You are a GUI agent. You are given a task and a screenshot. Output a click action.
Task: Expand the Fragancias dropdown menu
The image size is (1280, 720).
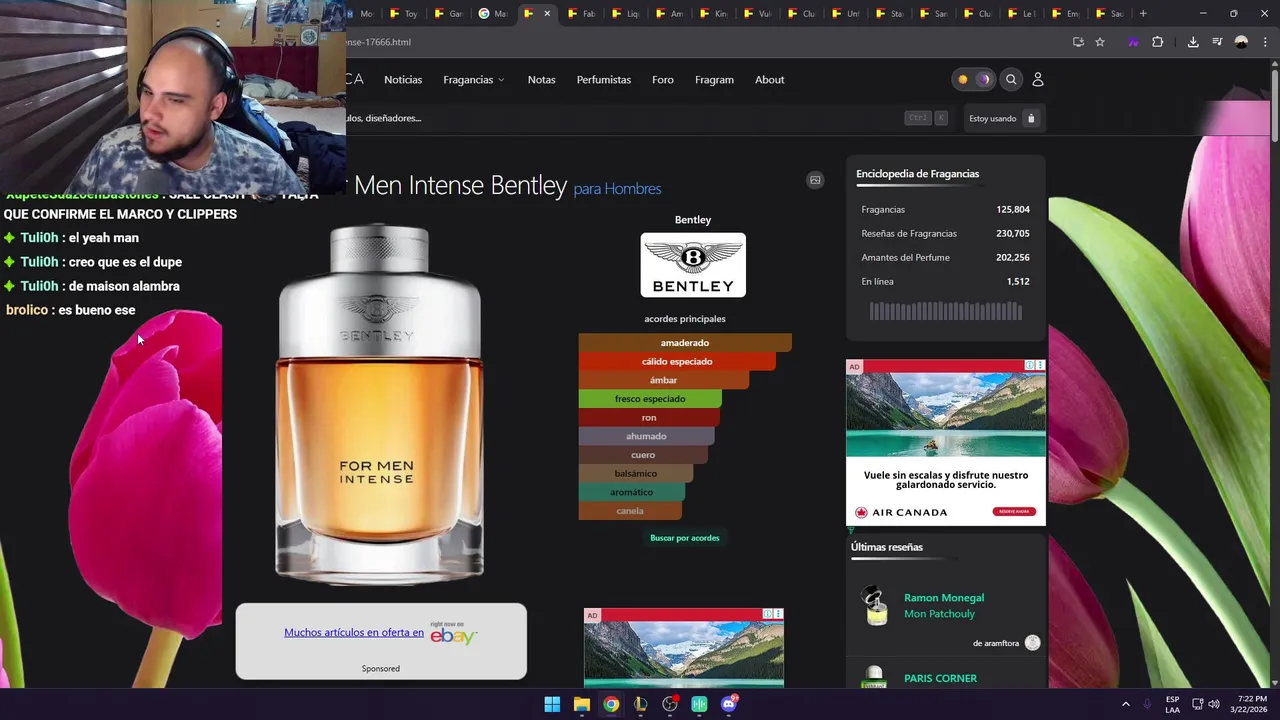pyautogui.click(x=474, y=80)
